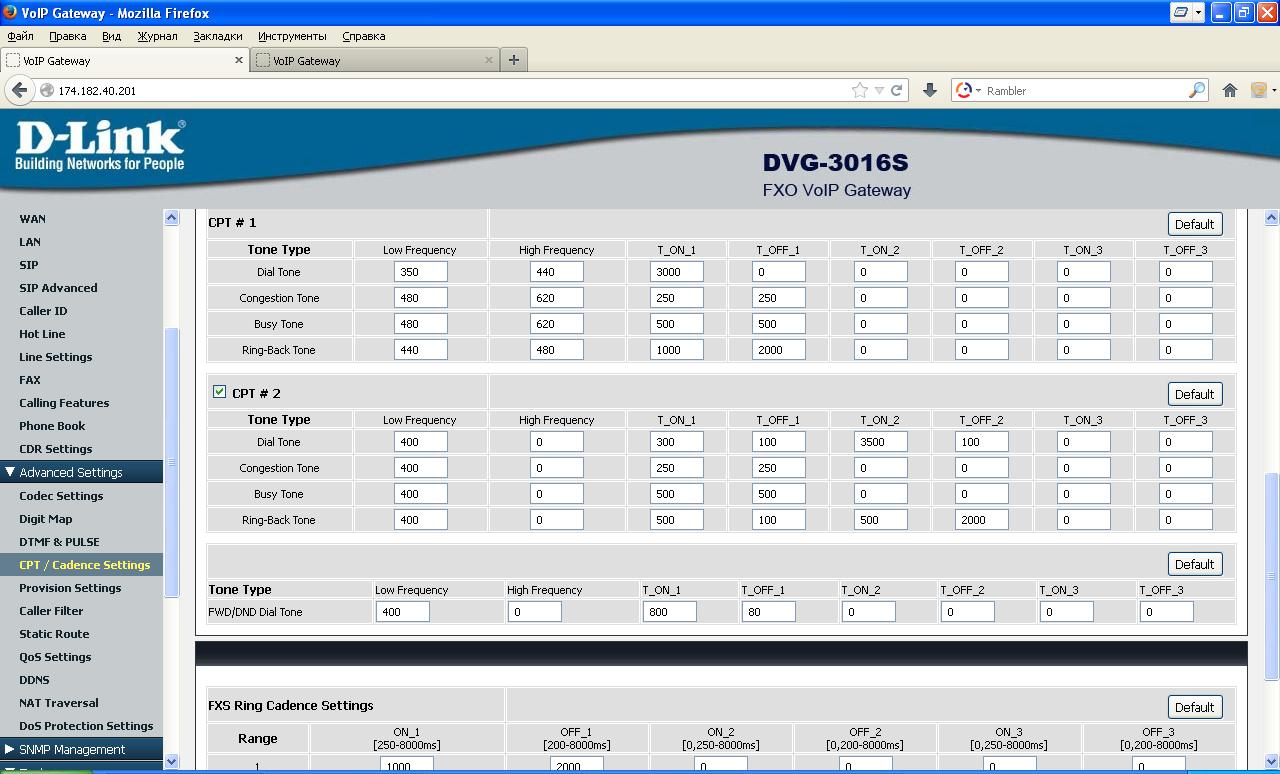Open the downloads arrow icon

[x=929, y=90]
